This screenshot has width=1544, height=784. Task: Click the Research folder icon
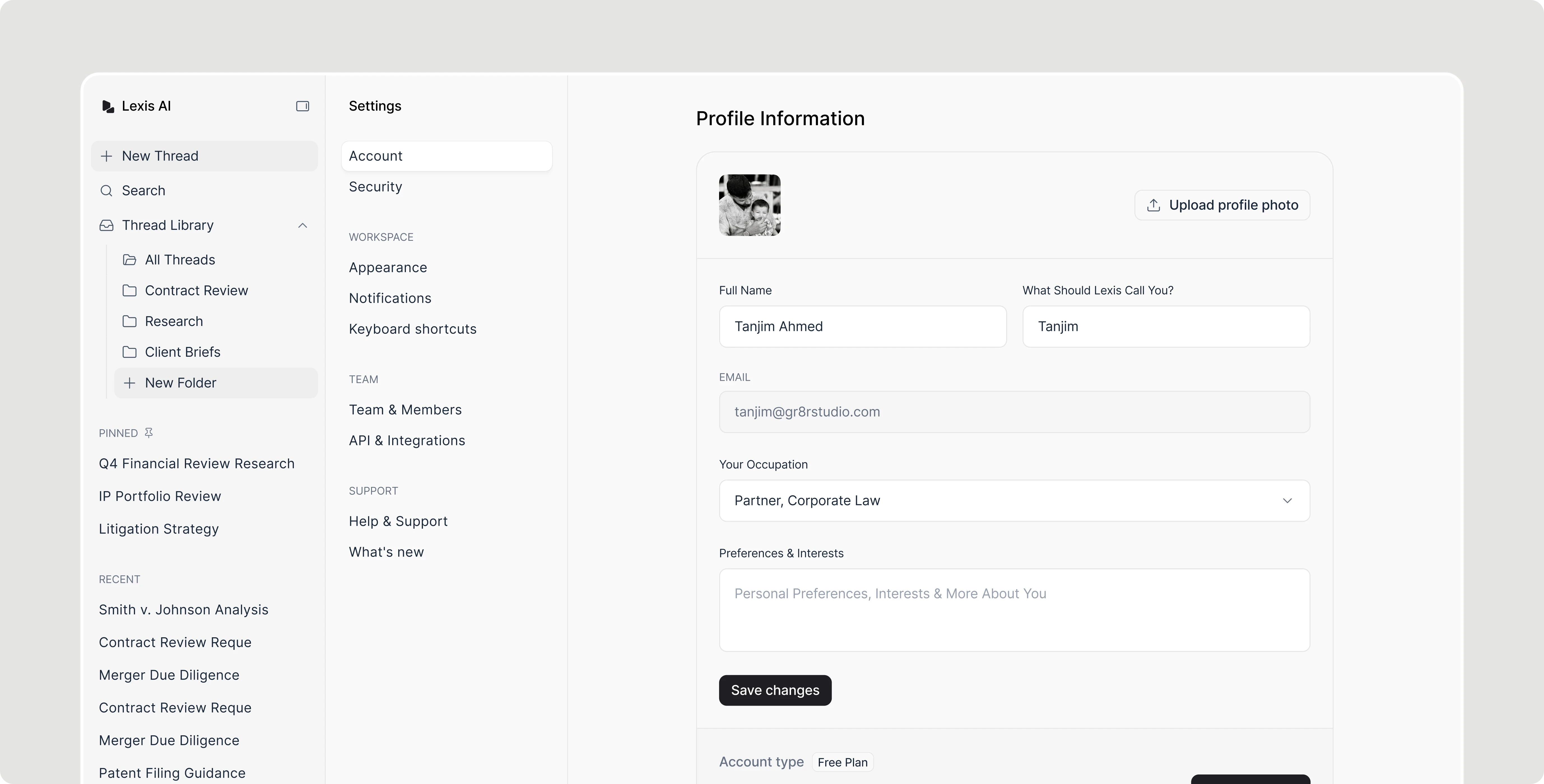129,322
